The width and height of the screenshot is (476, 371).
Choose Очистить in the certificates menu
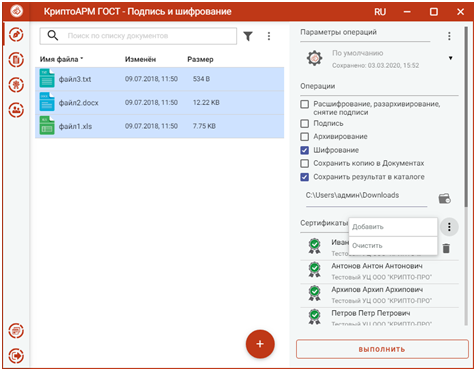(x=393, y=246)
